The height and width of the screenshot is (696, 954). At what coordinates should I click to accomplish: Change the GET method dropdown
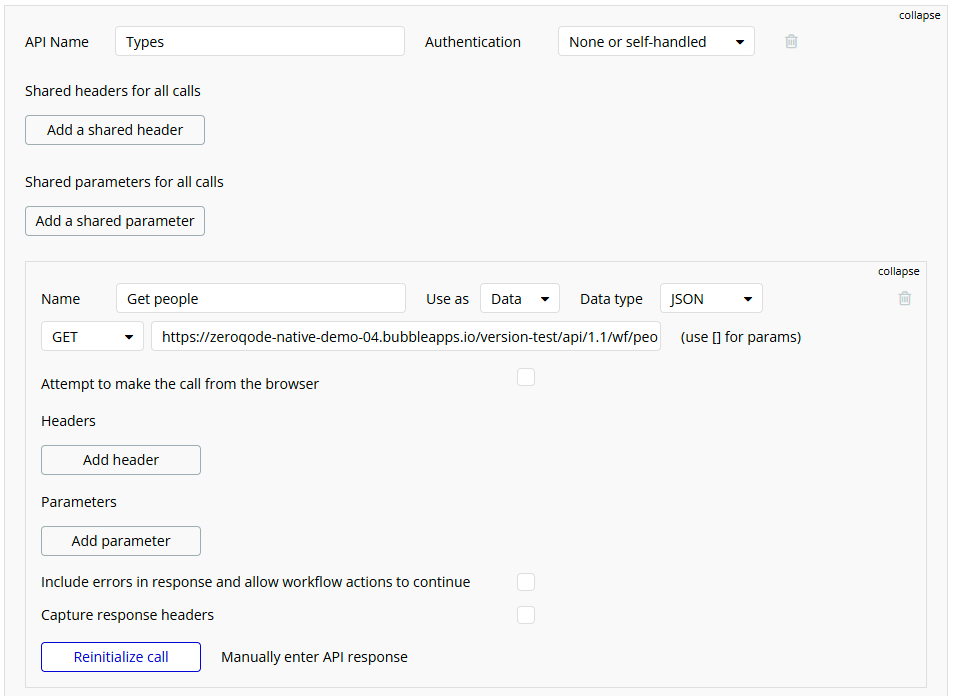[92, 337]
